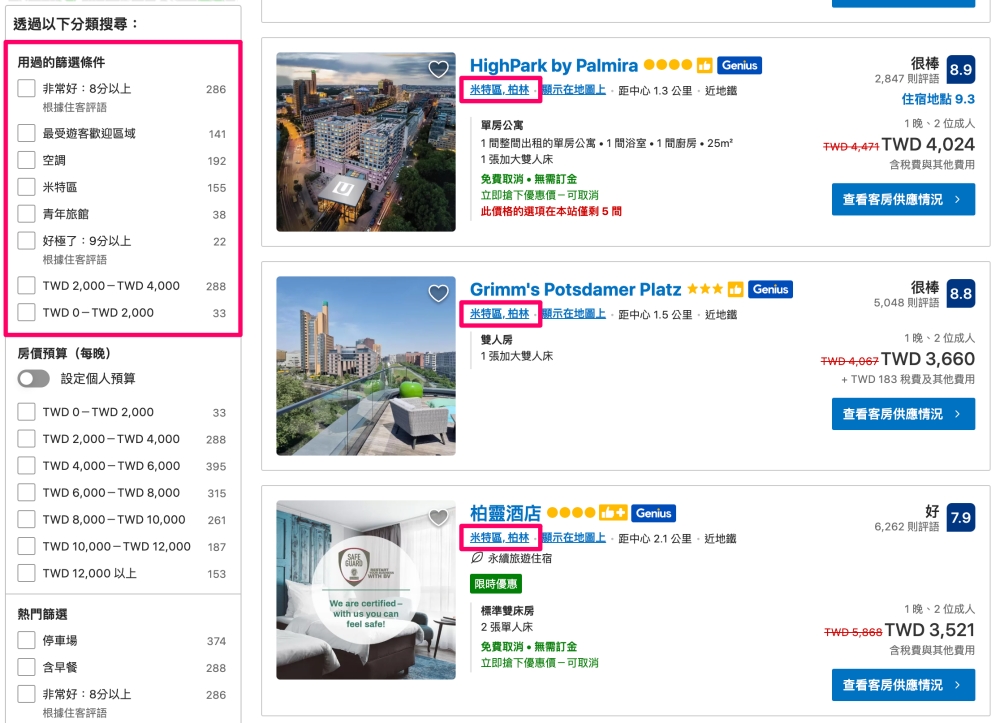The height and width of the screenshot is (723, 1000).
Task: Save Grimm's Potsdamer Platz with the heart icon
Action: (x=438, y=293)
